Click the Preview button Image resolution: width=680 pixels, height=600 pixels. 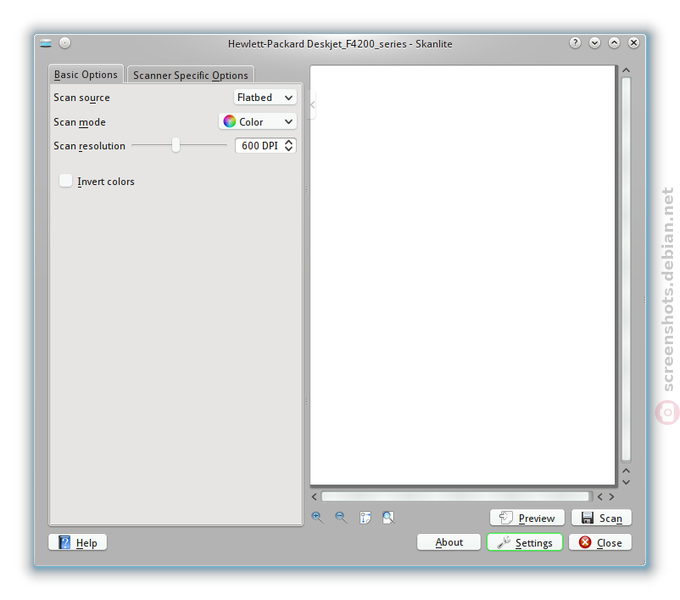coord(527,518)
